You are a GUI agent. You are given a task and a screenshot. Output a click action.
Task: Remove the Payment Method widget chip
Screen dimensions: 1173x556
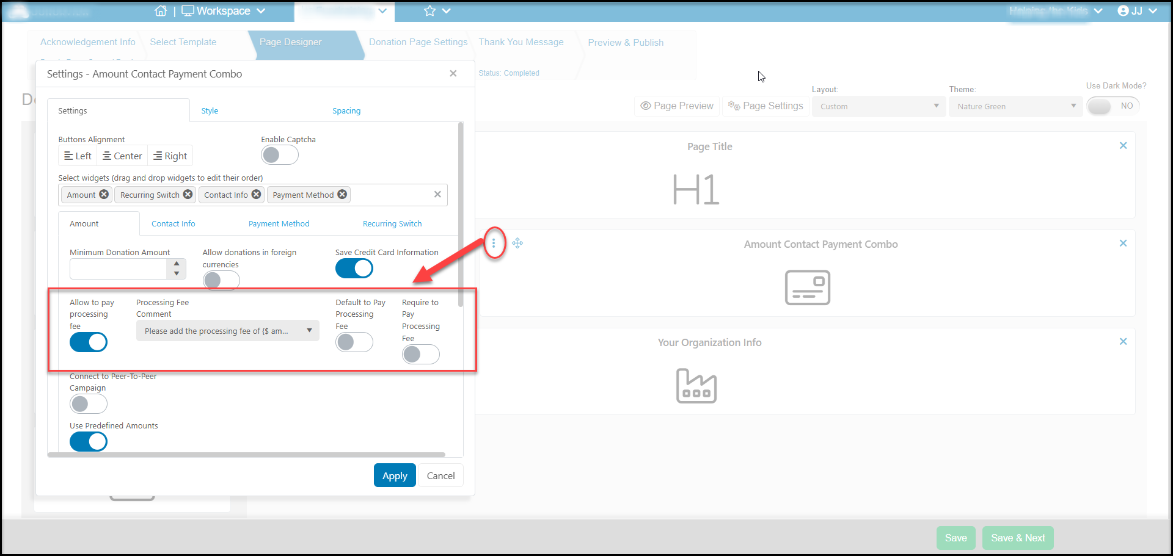[x=342, y=195]
